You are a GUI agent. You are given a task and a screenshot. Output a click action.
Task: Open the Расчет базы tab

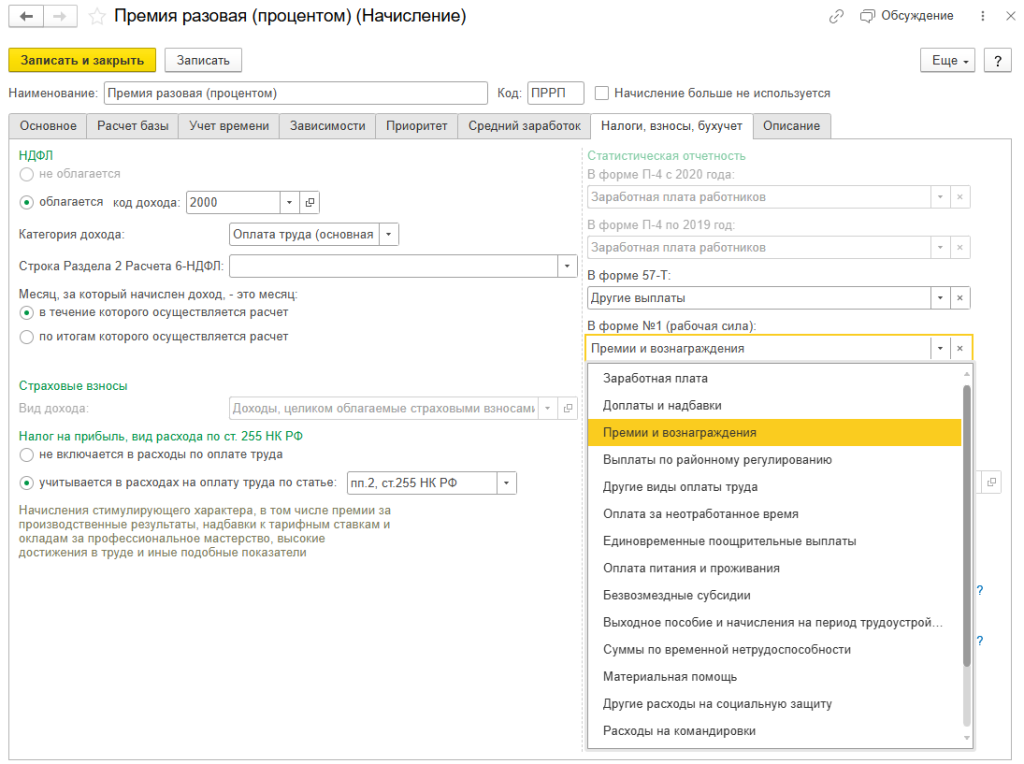(132, 126)
